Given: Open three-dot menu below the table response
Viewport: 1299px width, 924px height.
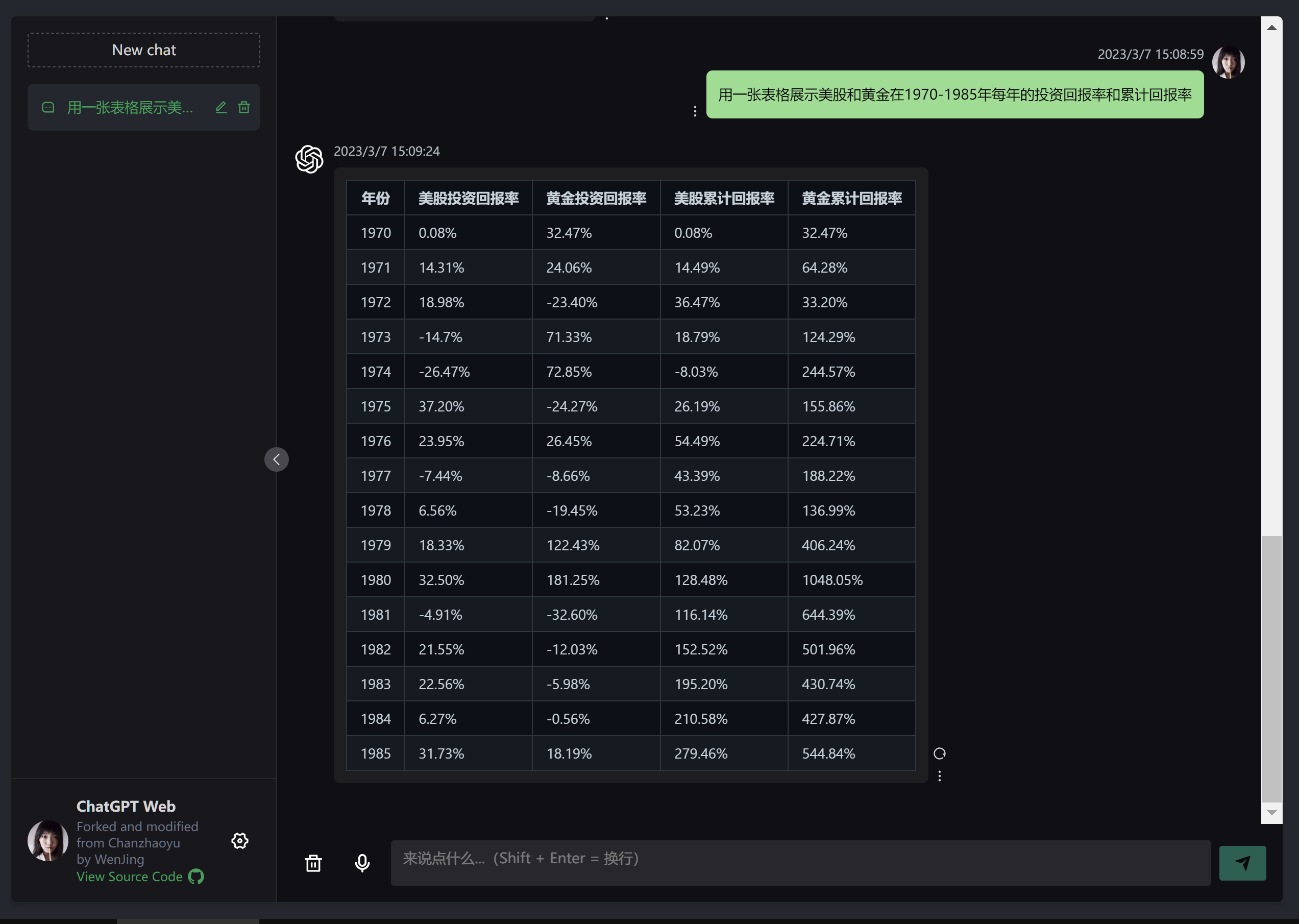Looking at the screenshot, I should point(939,776).
